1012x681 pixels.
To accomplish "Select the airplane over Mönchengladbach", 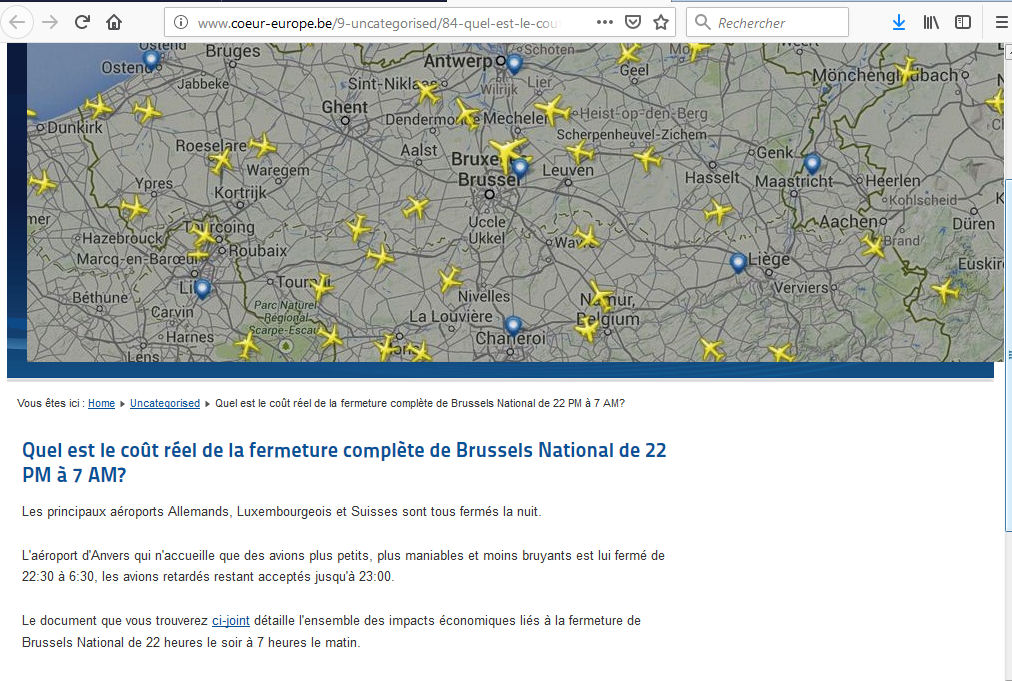I will tap(907, 70).
